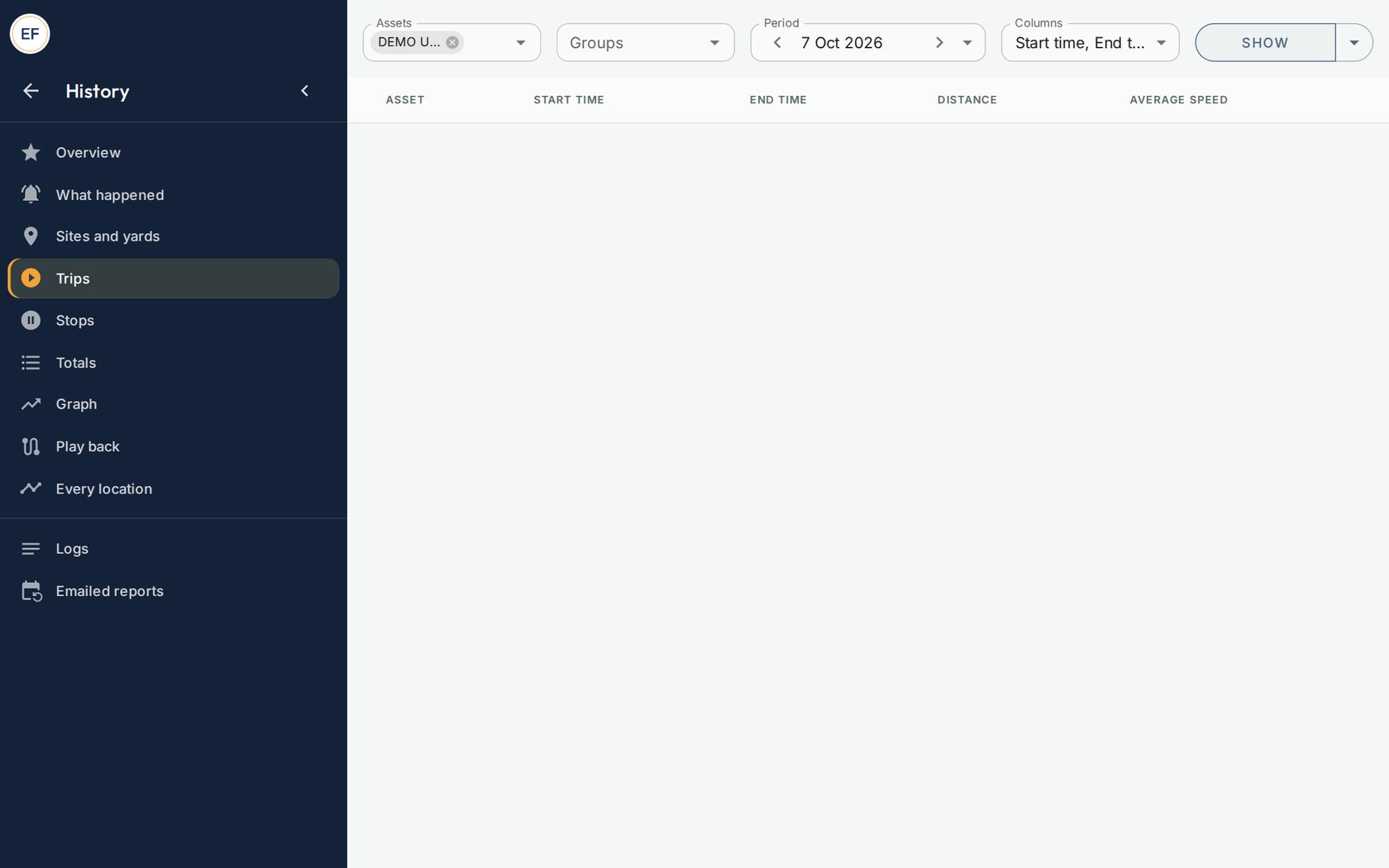Open the Overview menu item

[174, 152]
